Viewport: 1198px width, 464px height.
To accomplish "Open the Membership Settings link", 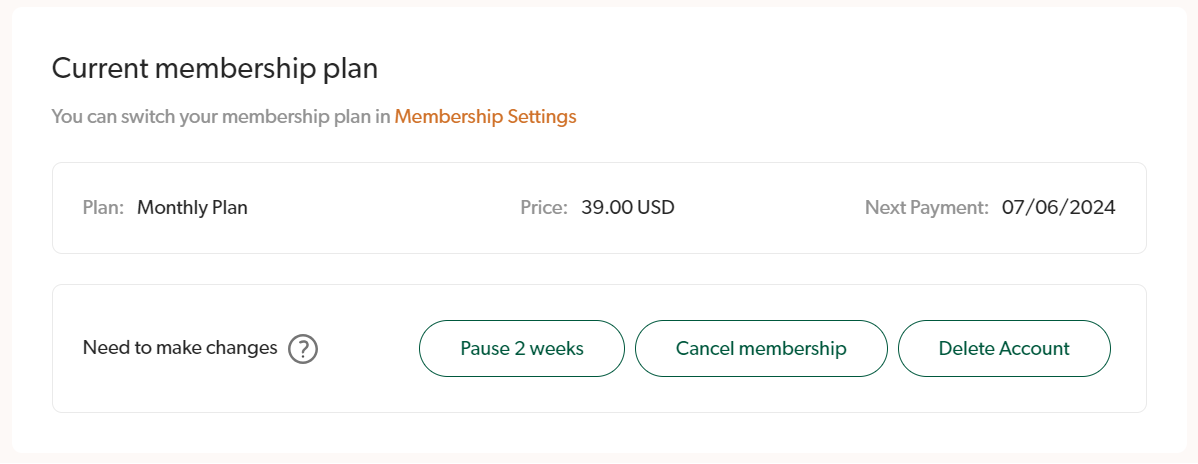I will tap(485, 117).
